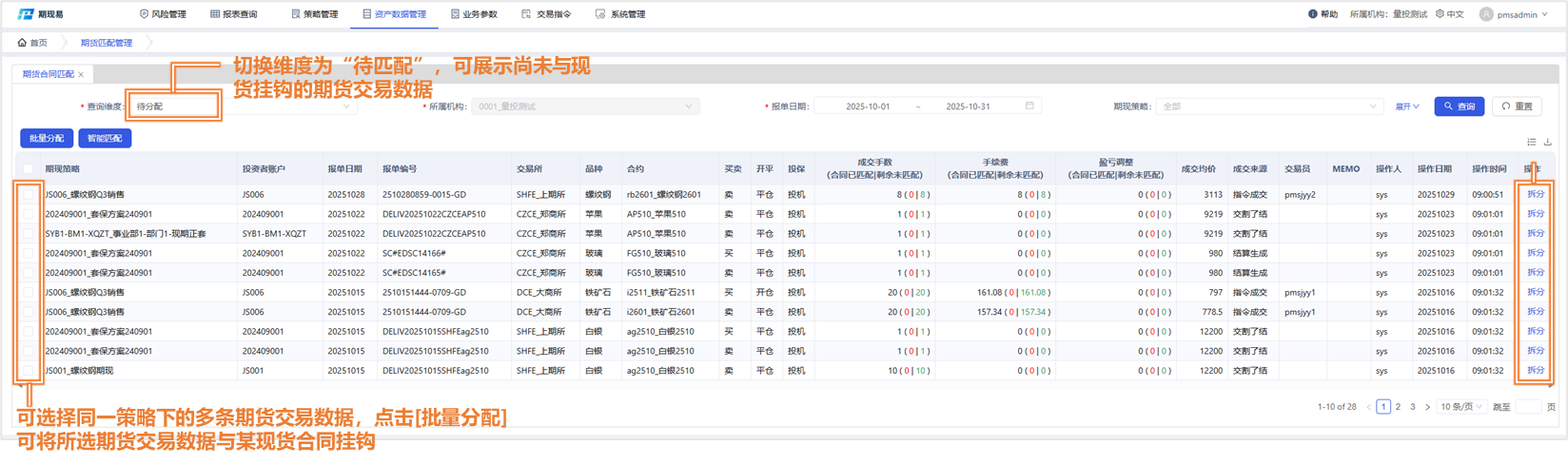The image size is (1568, 465).
Task: Click the 跳至 page number input field
Action: click(1527, 407)
